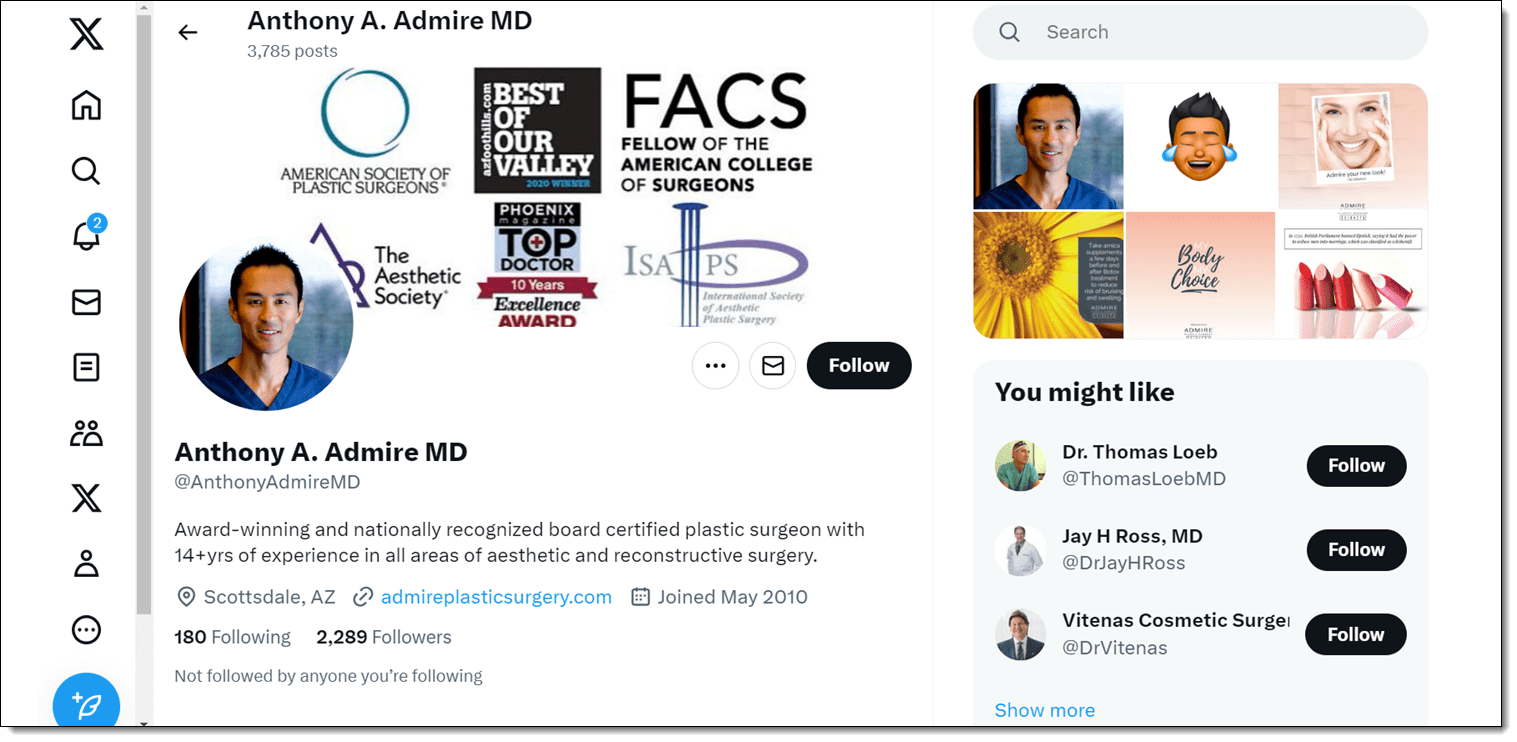Follow Dr. Thomas Loeb

point(1356,466)
